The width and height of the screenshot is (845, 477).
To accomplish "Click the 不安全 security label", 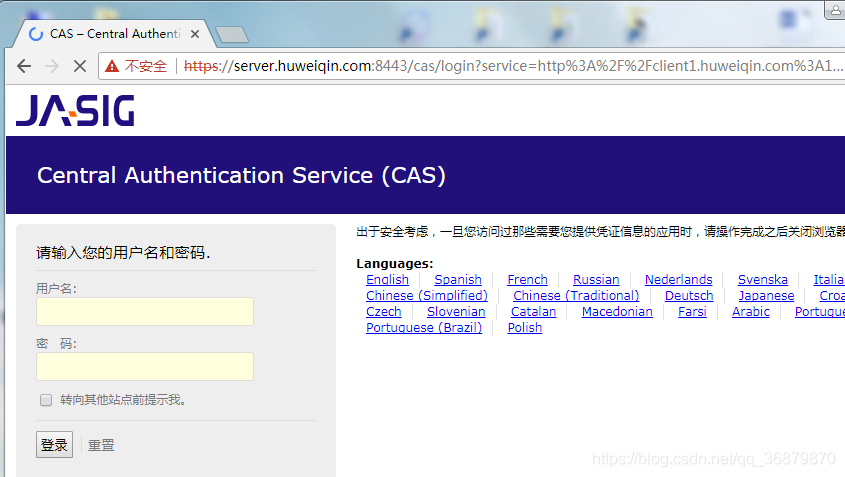I will (146, 66).
